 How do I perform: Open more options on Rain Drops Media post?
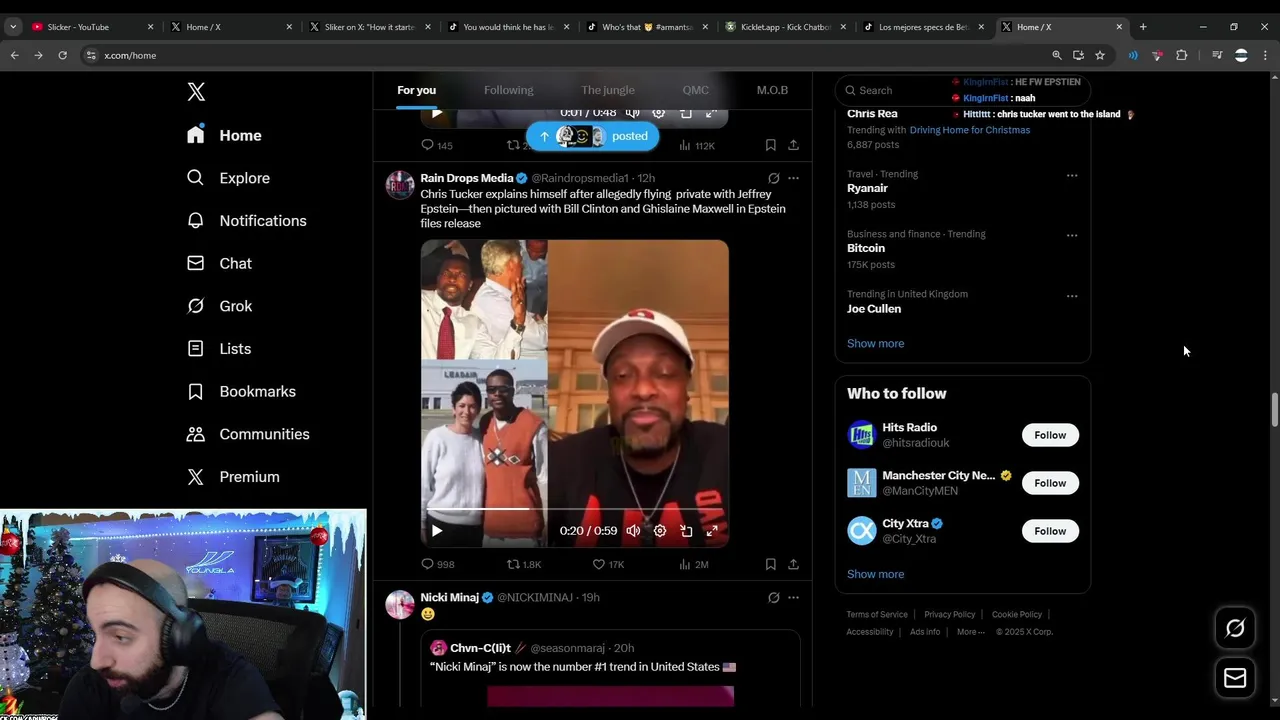(793, 178)
